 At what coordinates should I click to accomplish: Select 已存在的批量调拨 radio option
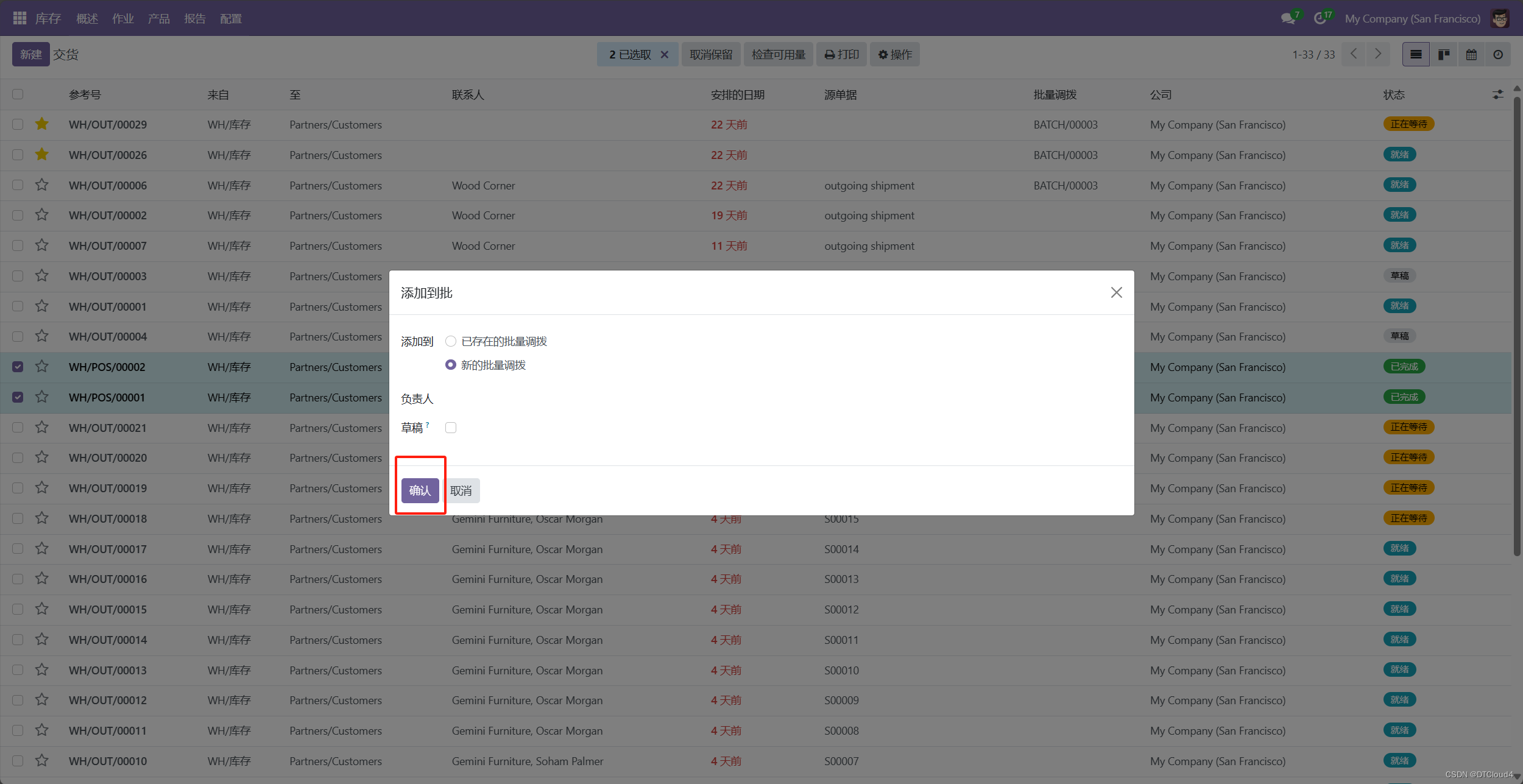point(451,341)
